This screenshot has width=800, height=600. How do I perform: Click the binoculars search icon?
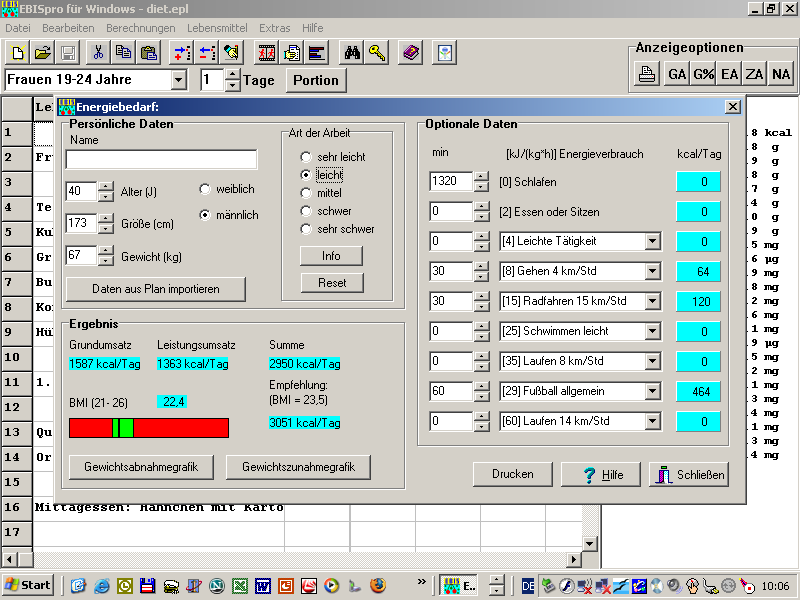tap(351, 53)
